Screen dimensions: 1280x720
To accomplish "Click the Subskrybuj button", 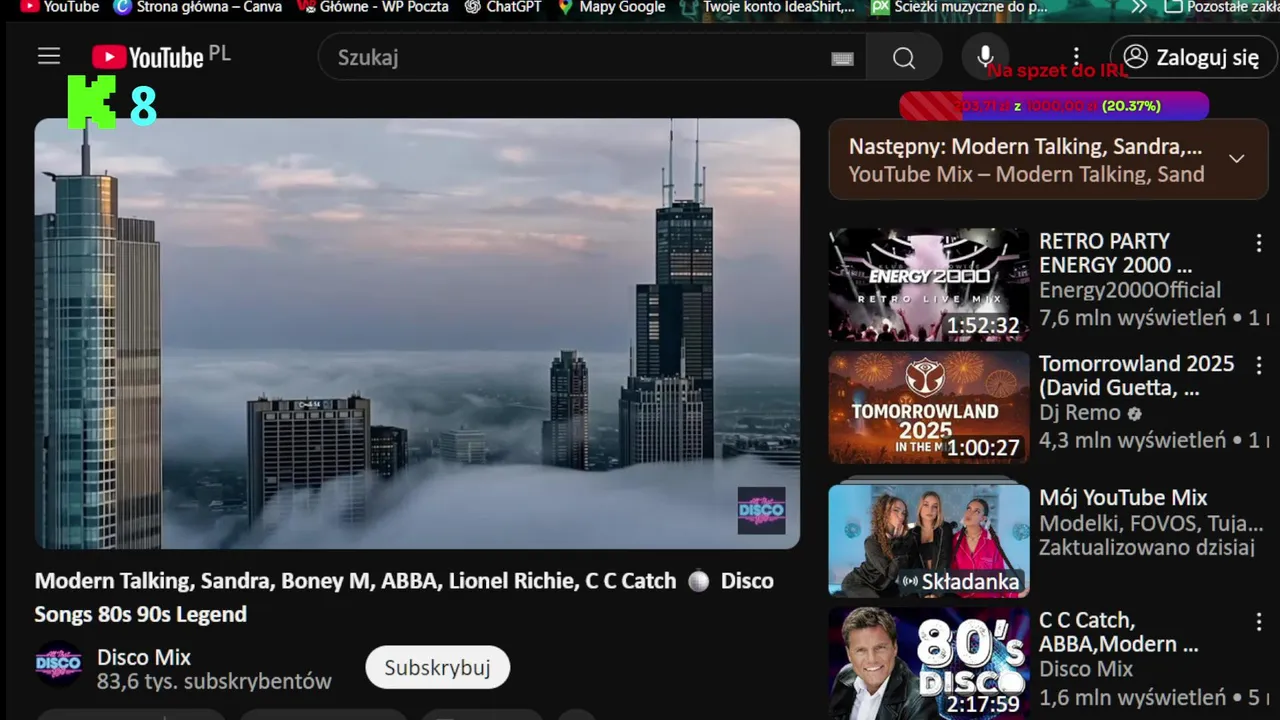I will [x=437, y=667].
